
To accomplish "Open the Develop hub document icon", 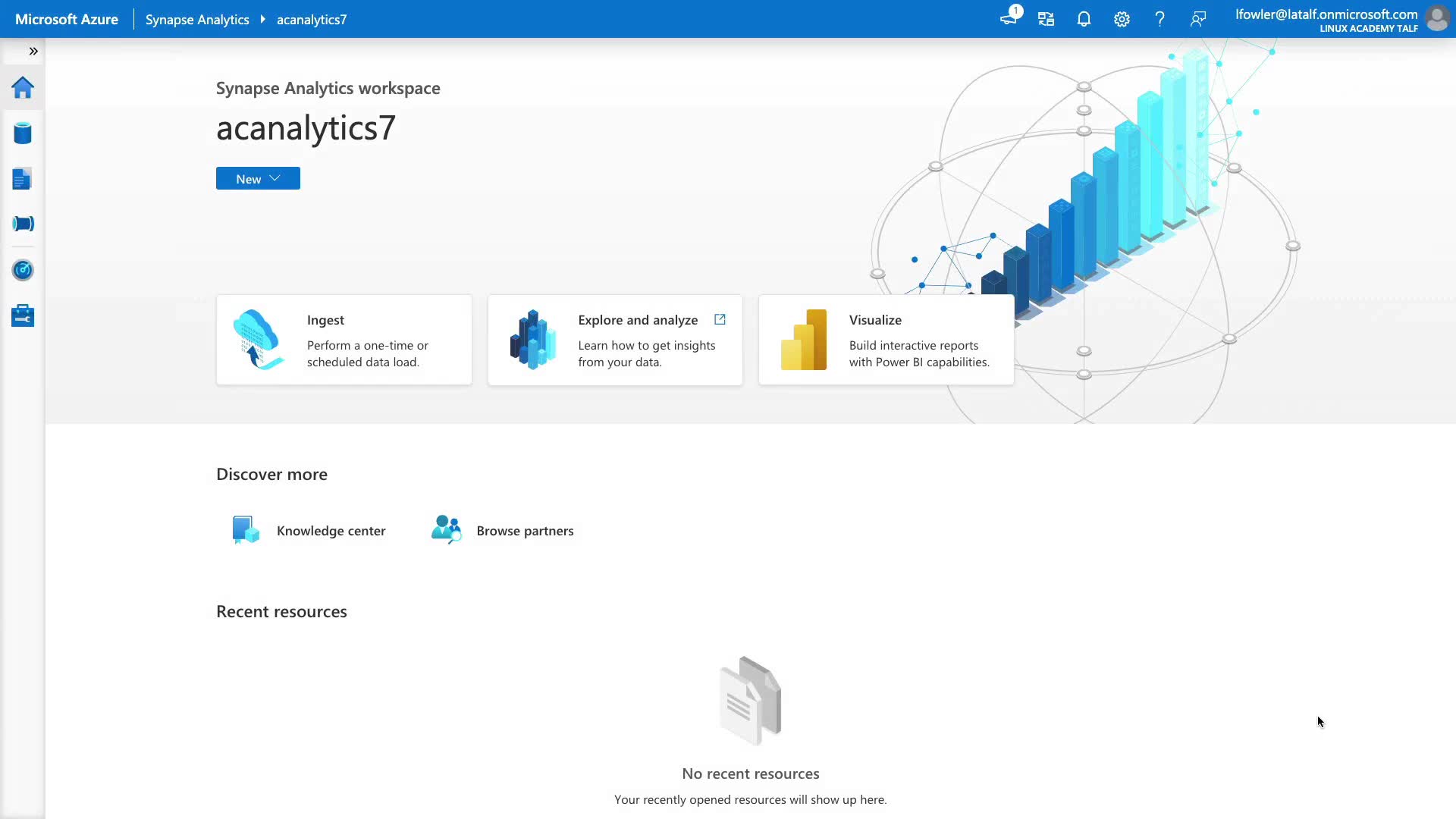I will point(23,179).
